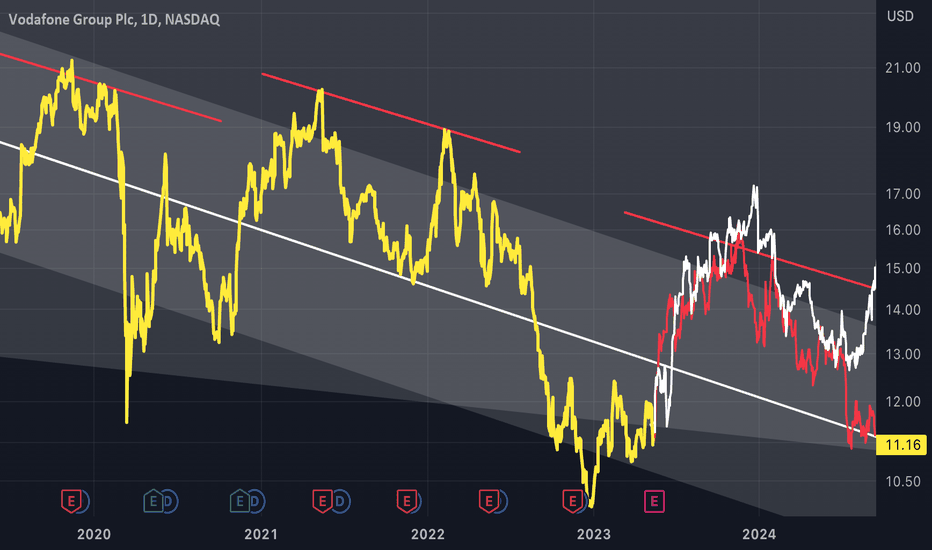Click the 2023 label on the time axis
932x550 pixels.
tap(594, 535)
